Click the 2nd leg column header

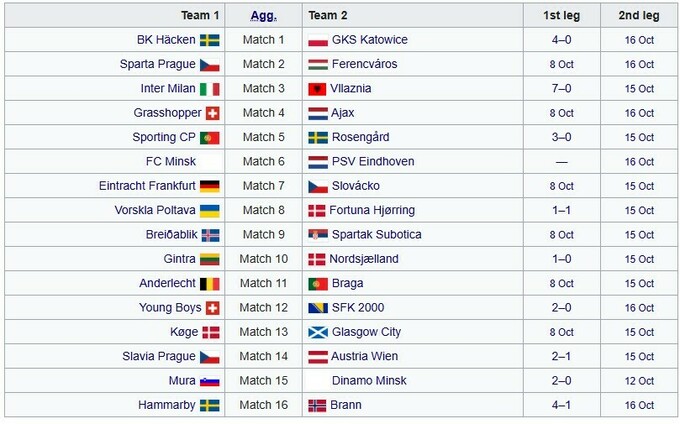(x=638, y=16)
